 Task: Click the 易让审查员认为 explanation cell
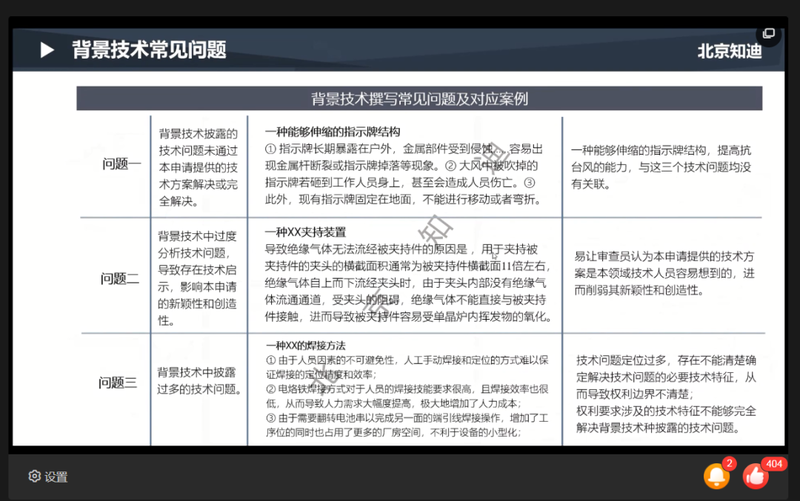[x=664, y=273]
